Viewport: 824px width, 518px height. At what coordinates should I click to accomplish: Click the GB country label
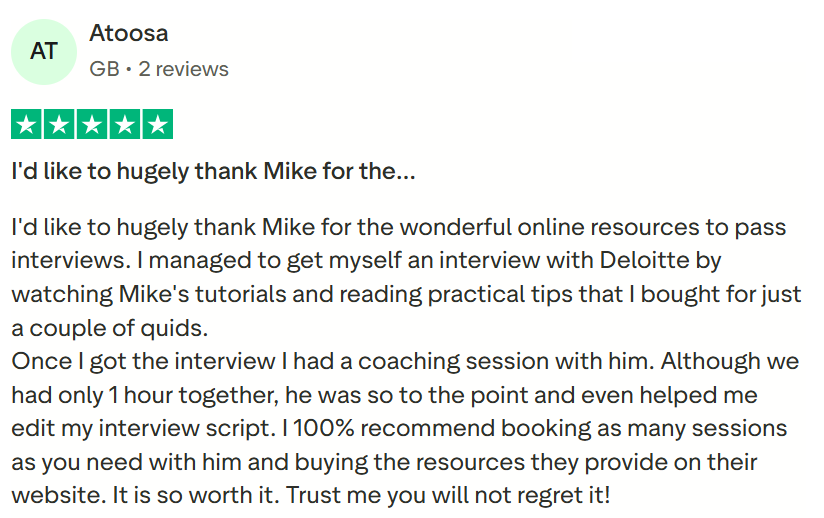pos(104,69)
